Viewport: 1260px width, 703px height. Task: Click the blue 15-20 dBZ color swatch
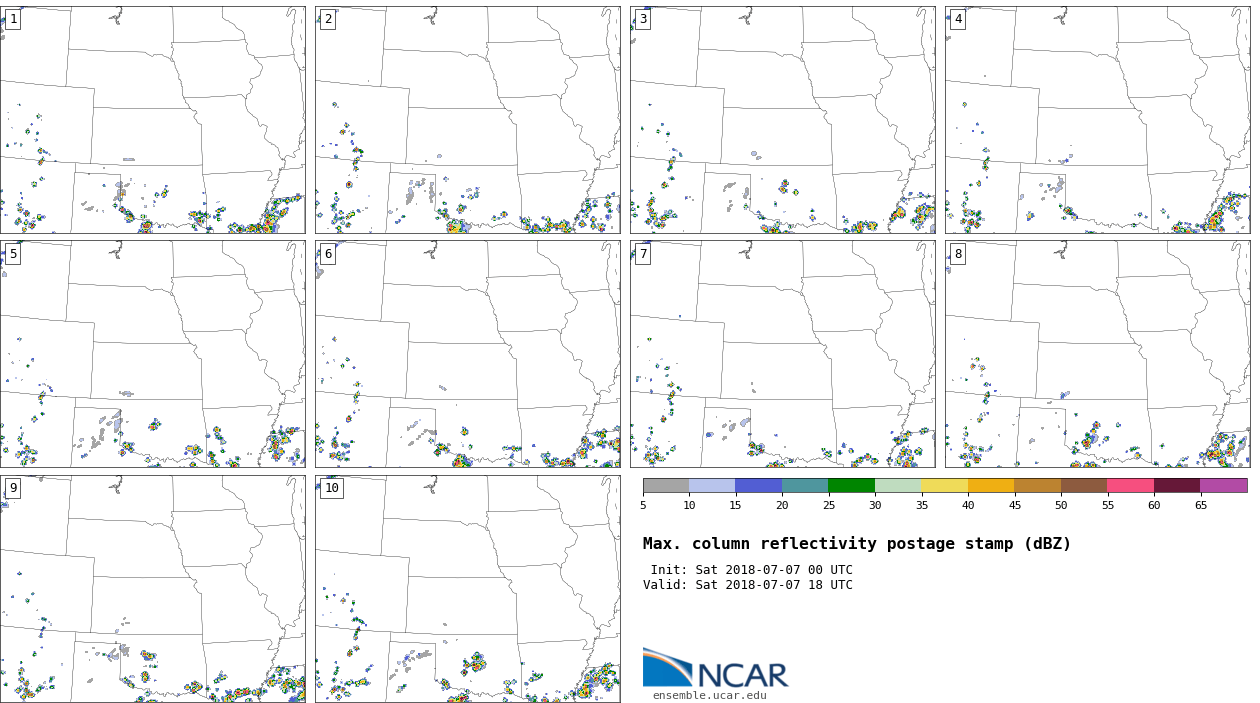[759, 485]
